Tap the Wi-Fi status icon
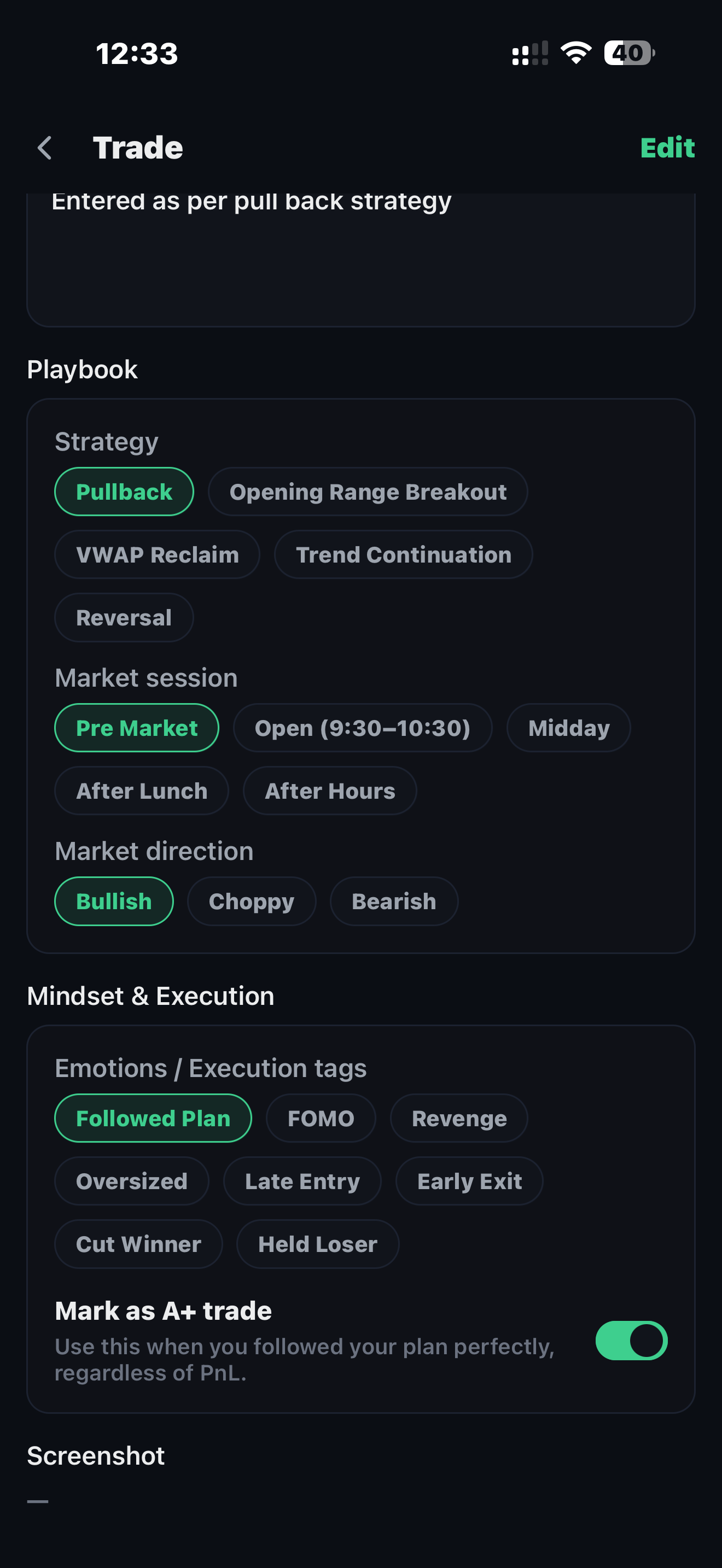Viewport: 722px width, 1568px height. coord(576,53)
